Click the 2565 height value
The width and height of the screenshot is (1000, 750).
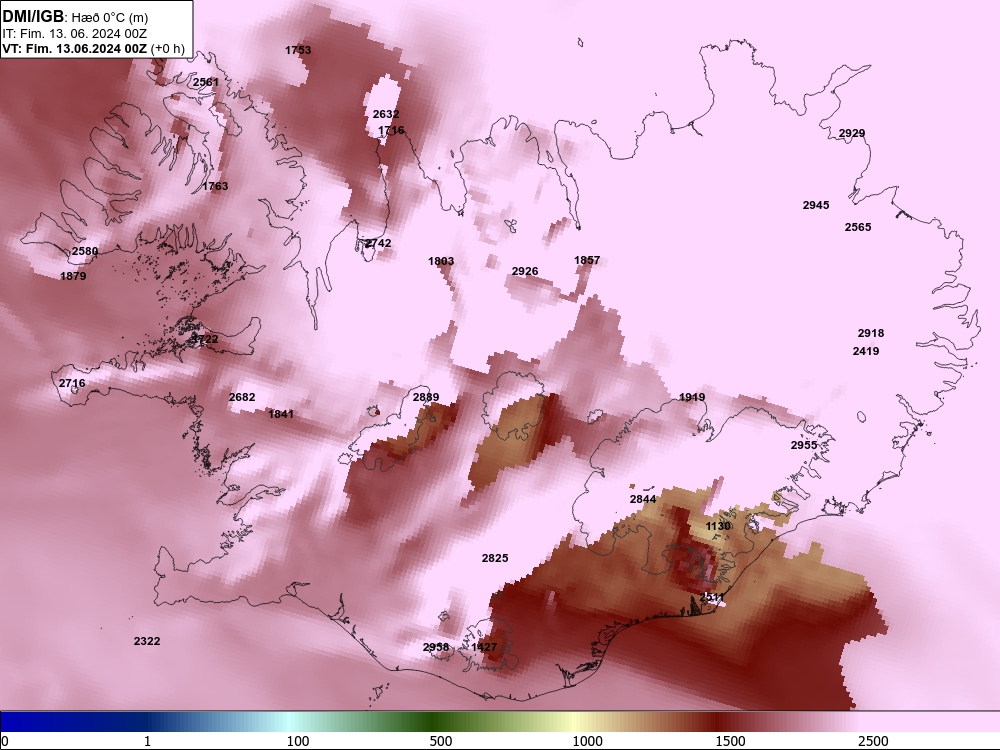[x=858, y=227]
